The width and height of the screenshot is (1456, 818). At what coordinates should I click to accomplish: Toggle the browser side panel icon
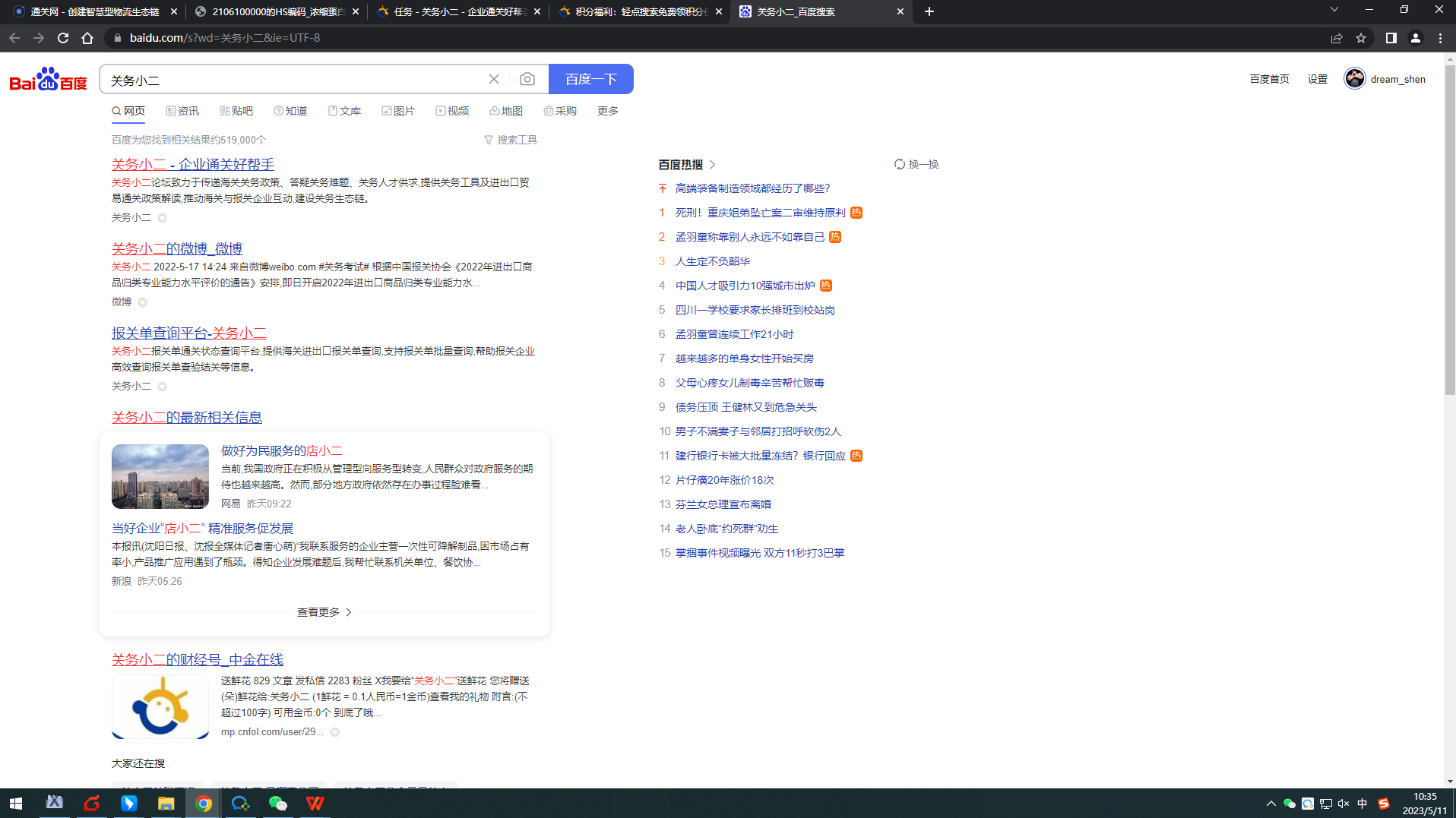pyautogui.click(x=1391, y=38)
